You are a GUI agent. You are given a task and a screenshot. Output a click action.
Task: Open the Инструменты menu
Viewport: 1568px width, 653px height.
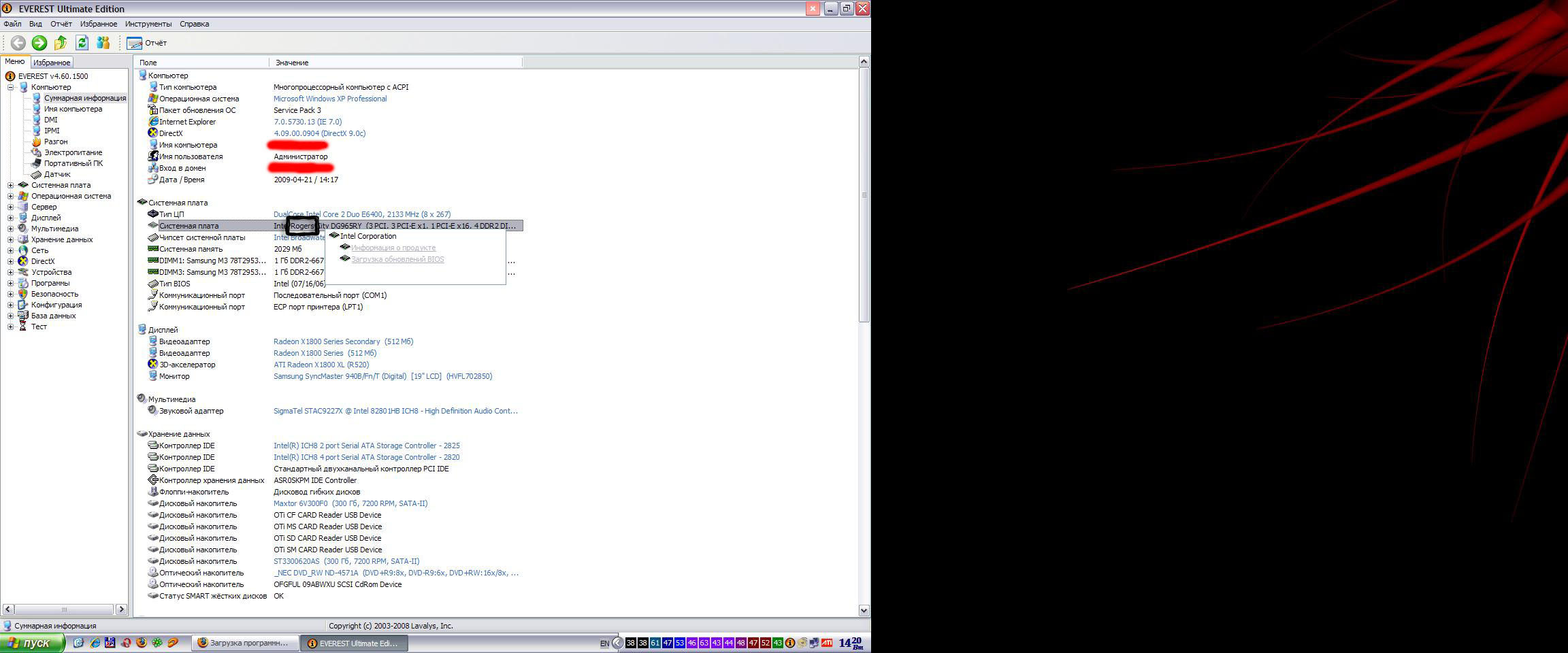(x=148, y=24)
